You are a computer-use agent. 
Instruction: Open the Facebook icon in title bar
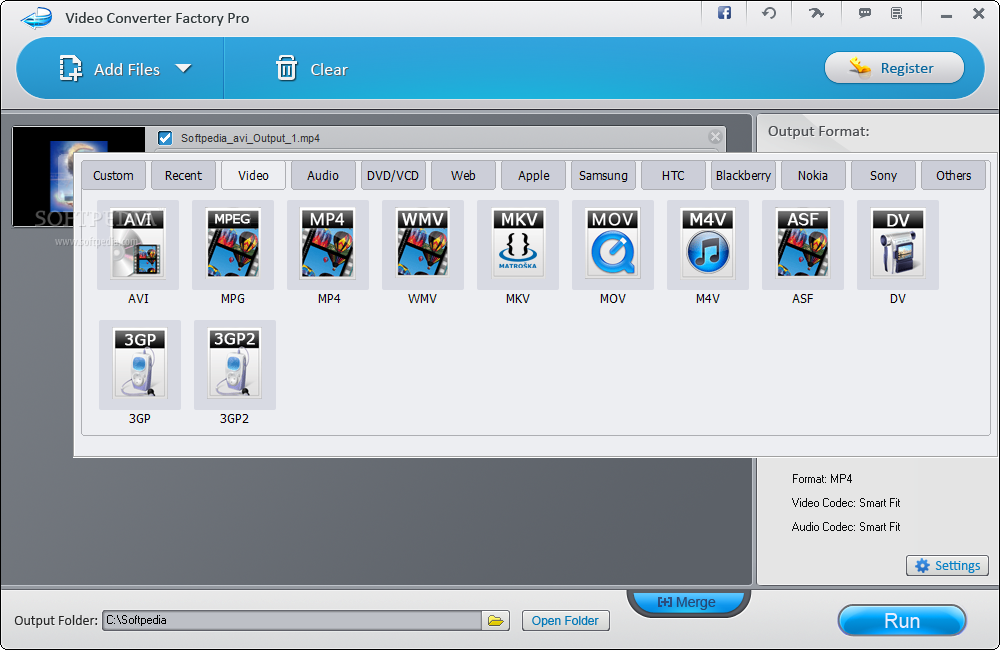click(x=724, y=13)
